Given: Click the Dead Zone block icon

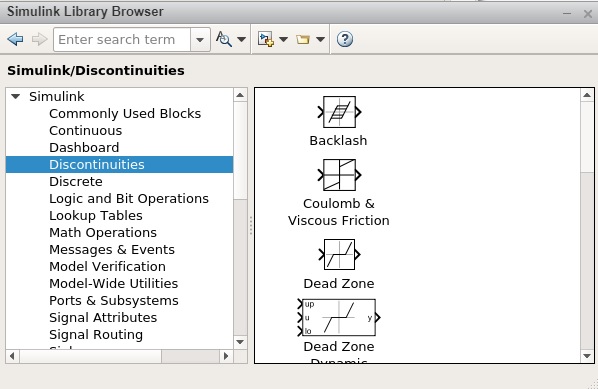Looking at the screenshot, I should click(339, 255).
